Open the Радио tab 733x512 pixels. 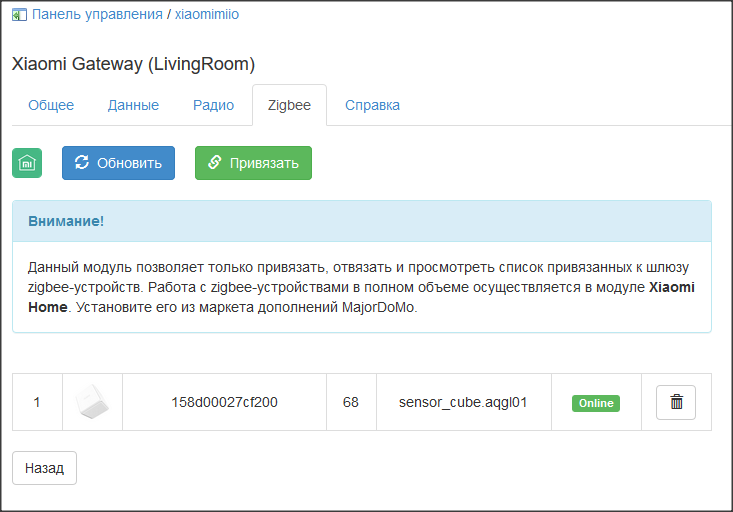click(x=213, y=105)
